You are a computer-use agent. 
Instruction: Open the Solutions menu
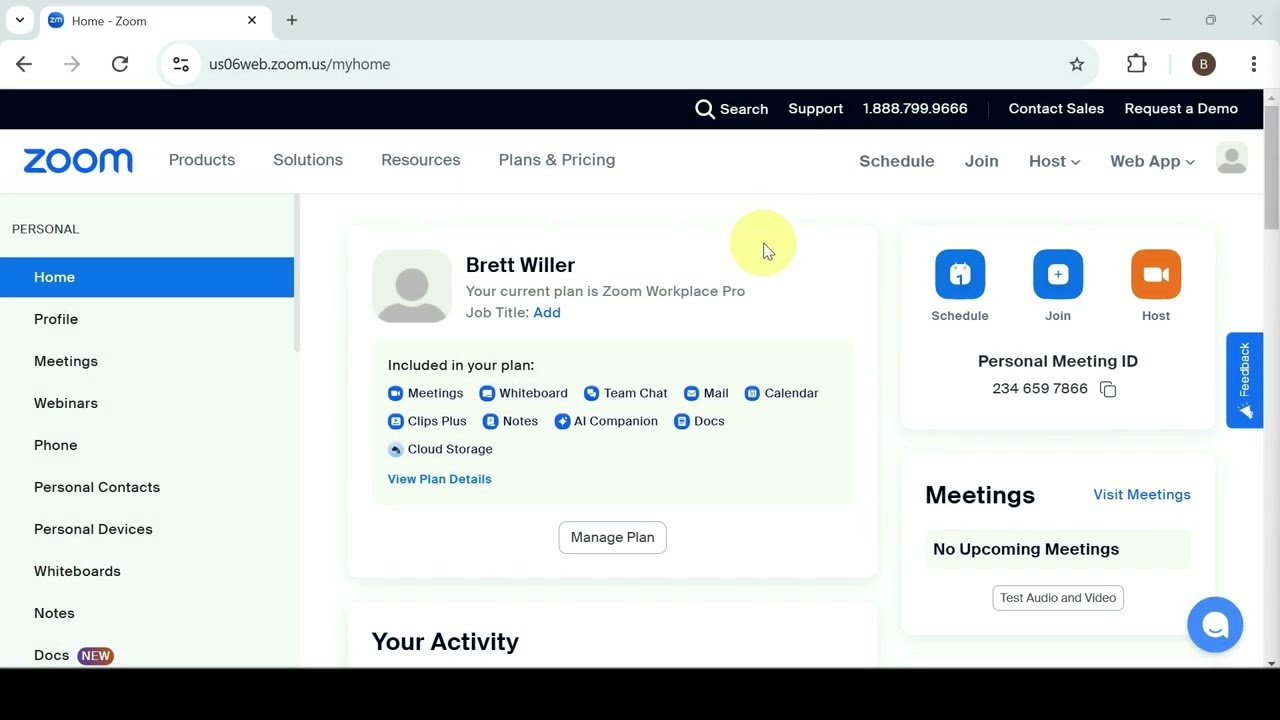click(308, 160)
